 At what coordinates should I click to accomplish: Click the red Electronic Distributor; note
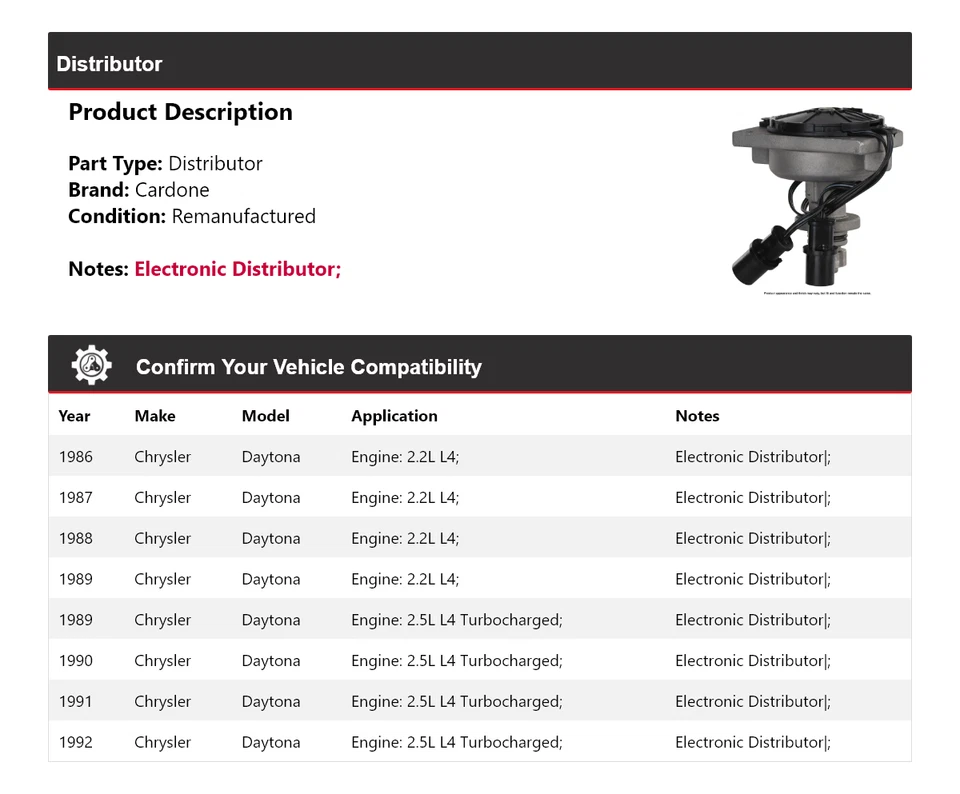click(238, 269)
